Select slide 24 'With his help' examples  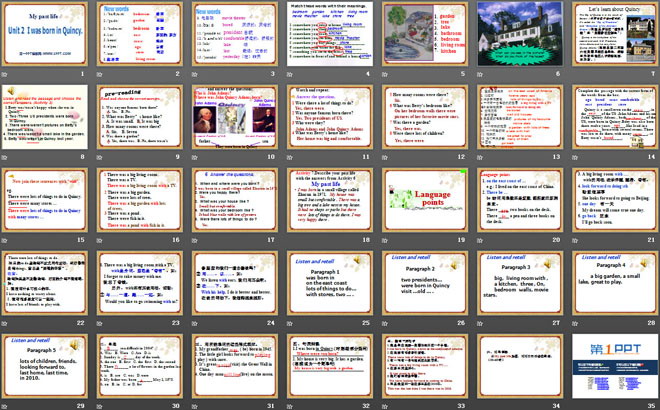click(235, 283)
